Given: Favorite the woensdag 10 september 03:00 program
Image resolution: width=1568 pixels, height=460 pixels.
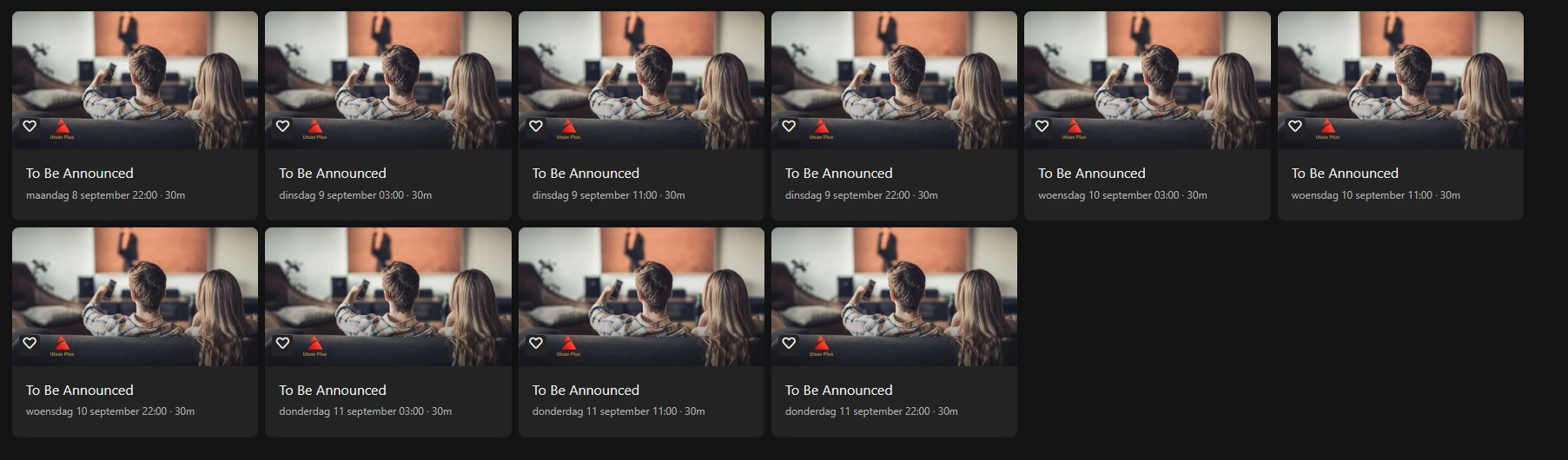Looking at the screenshot, I should tap(1042, 127).
